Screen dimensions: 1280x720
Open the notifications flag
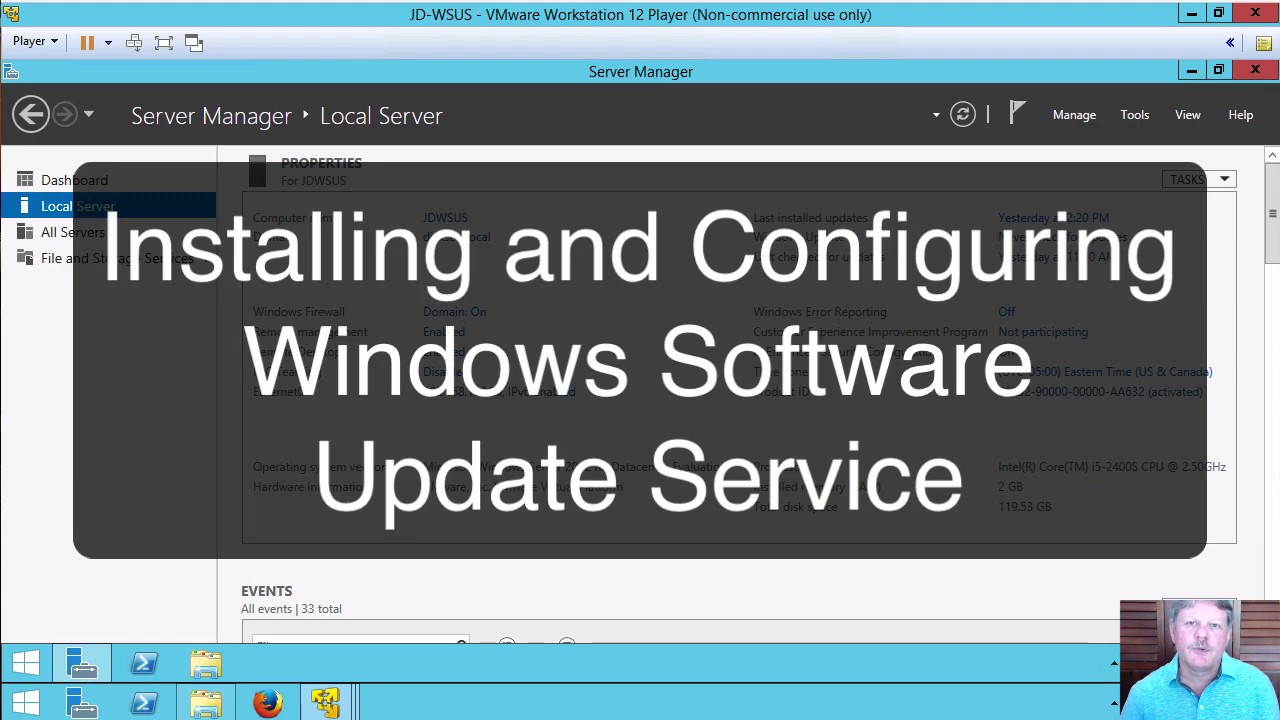(1017, 113)
